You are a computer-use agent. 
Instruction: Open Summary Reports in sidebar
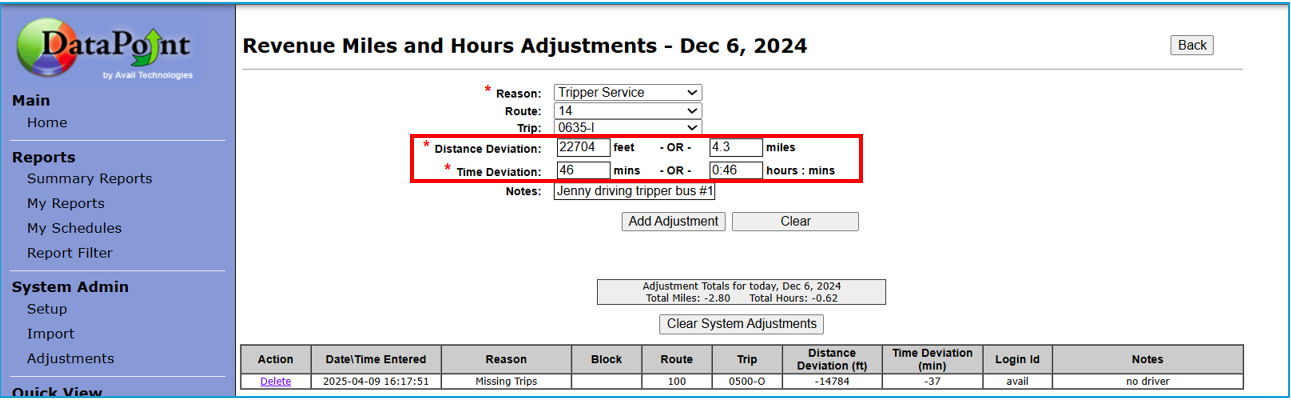89,179
